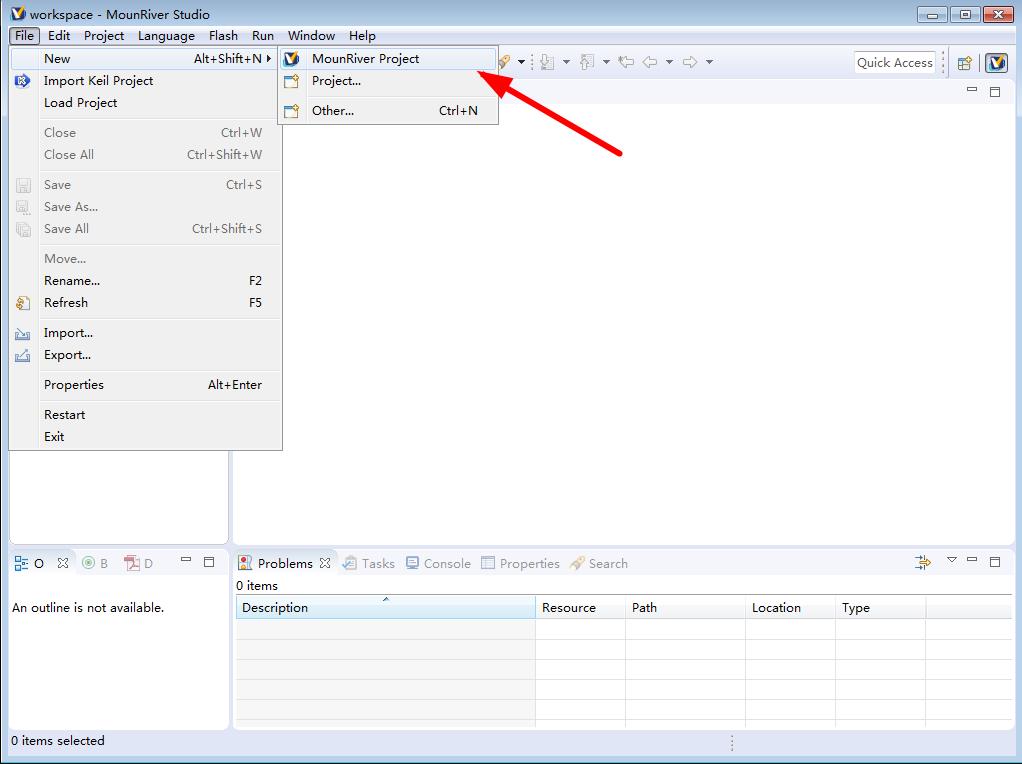Select Rename... in the File menu
Image resolution: width=1022 pixels, height=764 pixels.
tap(145, 281)
